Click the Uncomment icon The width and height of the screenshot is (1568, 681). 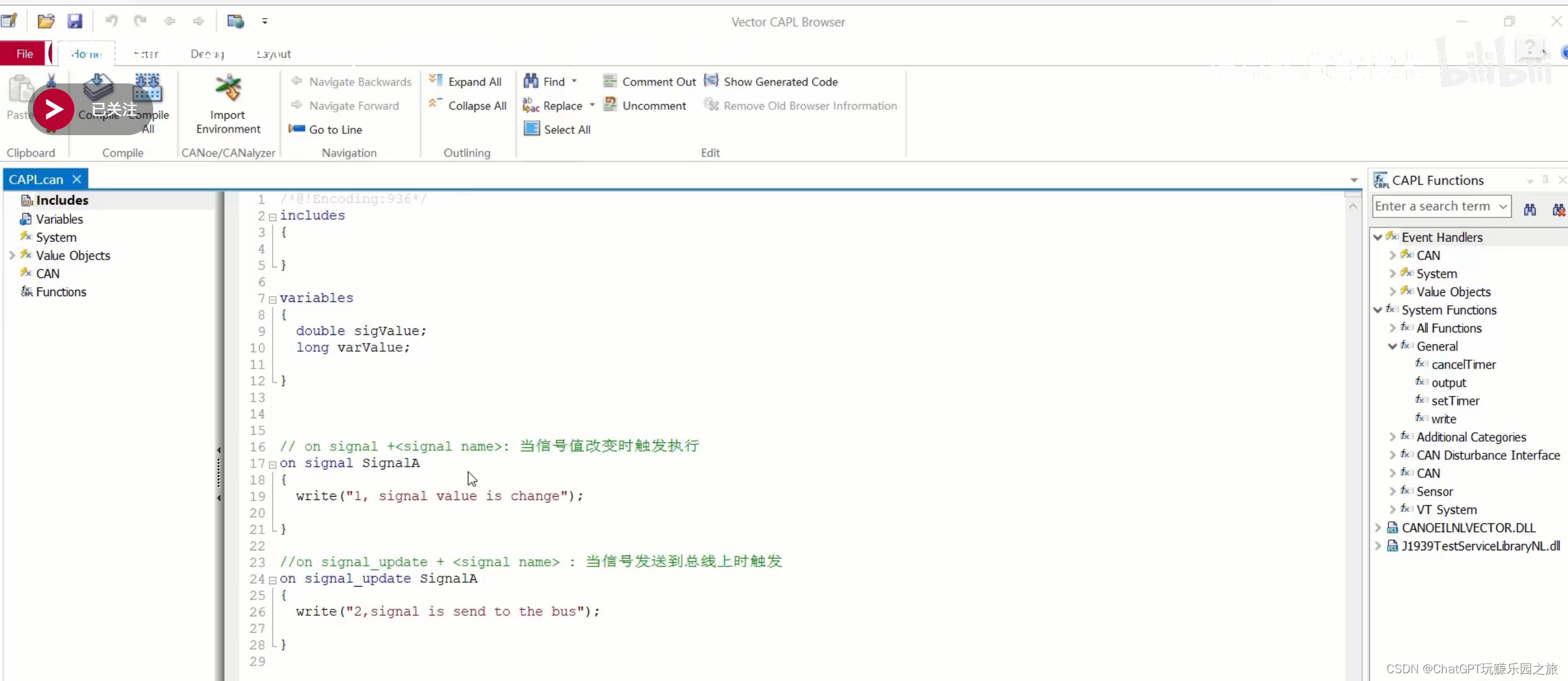pos(609,105)
